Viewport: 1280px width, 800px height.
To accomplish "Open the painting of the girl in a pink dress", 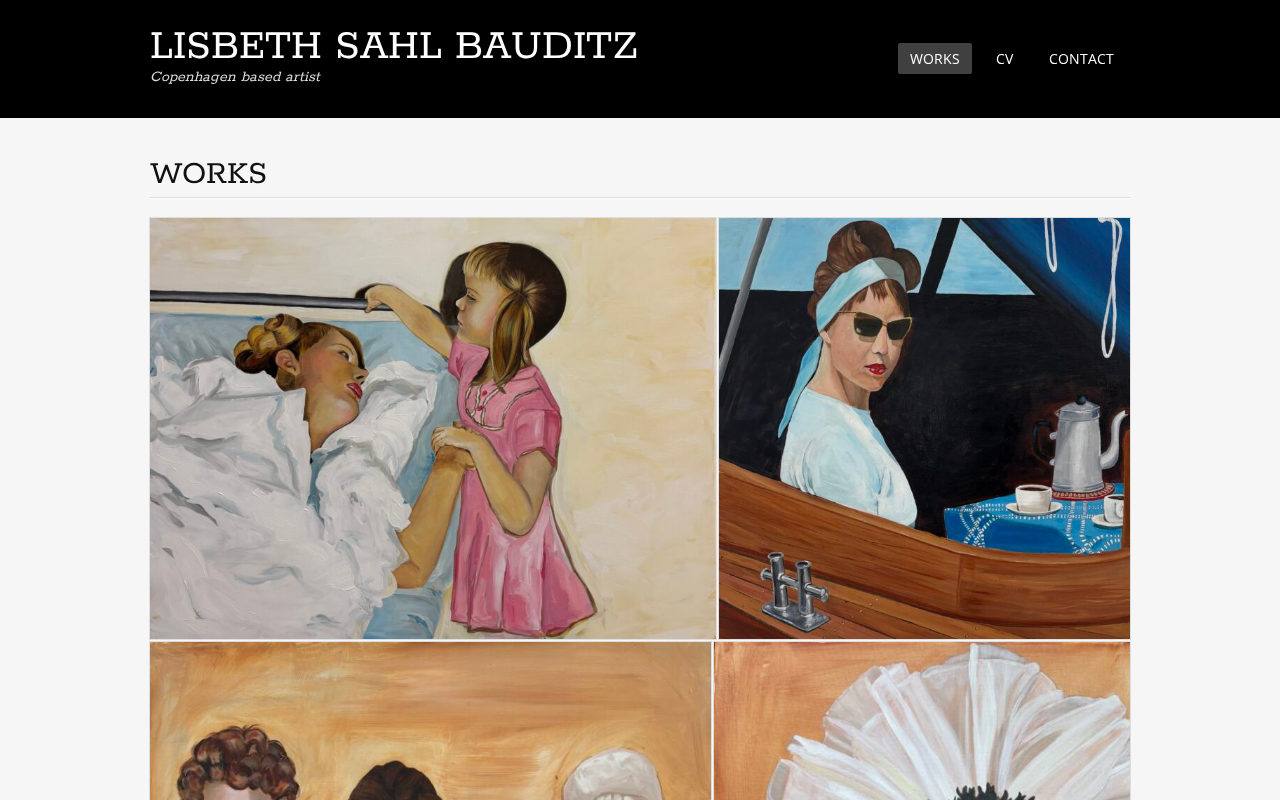I will (x=433, y=428).
